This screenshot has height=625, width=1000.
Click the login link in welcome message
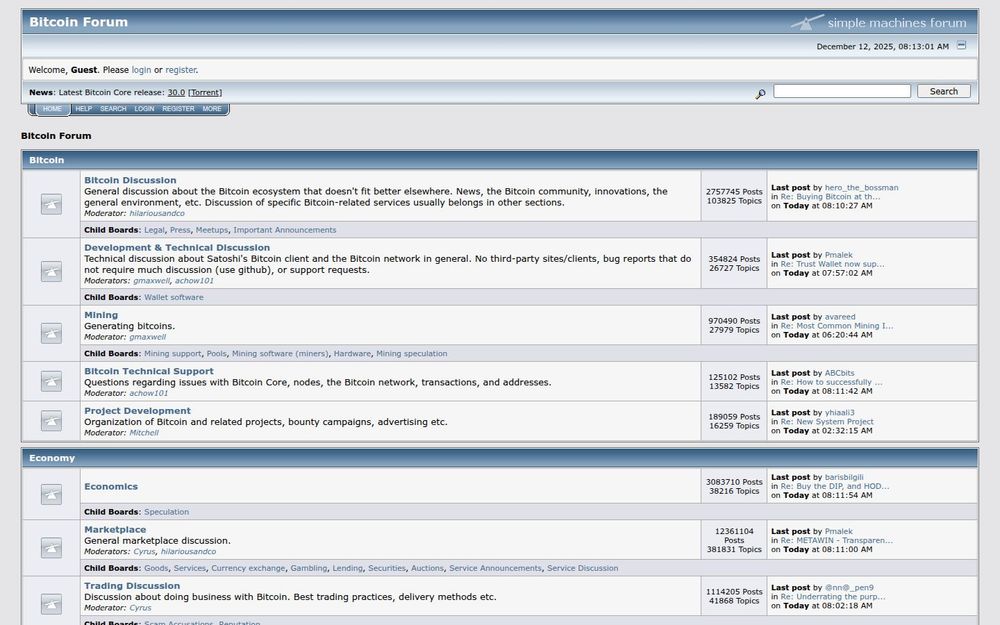point(141,70)
